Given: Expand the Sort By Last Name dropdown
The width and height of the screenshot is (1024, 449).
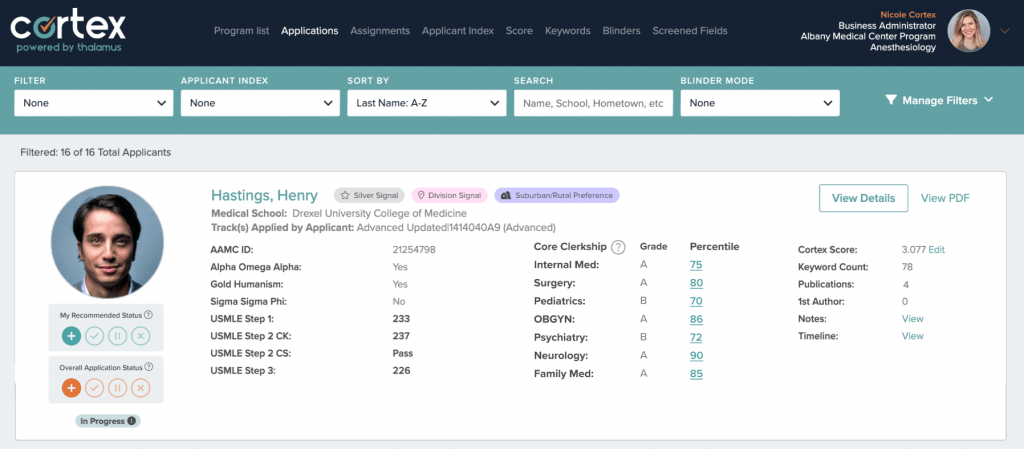Looking at the screenshot, I should pyautogui.click(x=427, y=103).
